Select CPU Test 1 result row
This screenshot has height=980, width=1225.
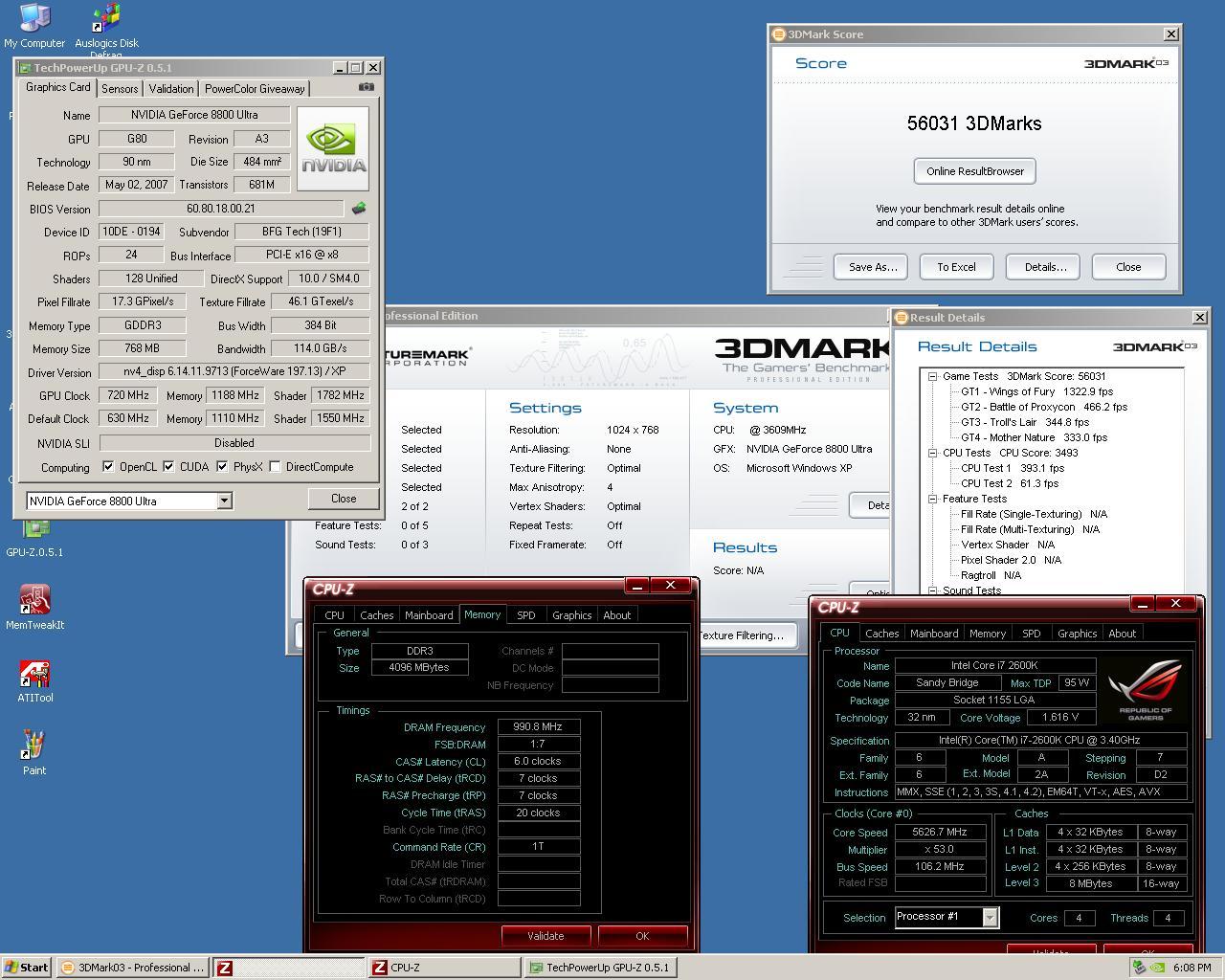click(1013, 468)
